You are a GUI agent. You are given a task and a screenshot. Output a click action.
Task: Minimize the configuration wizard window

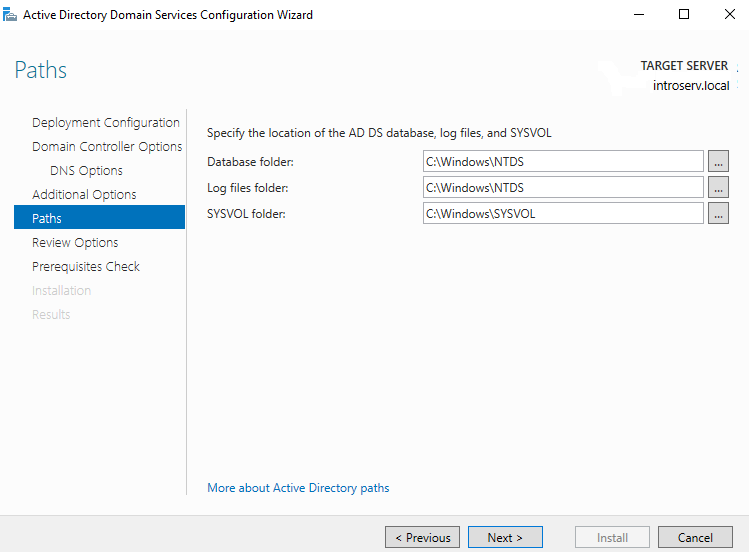click(x=638, y=15)
